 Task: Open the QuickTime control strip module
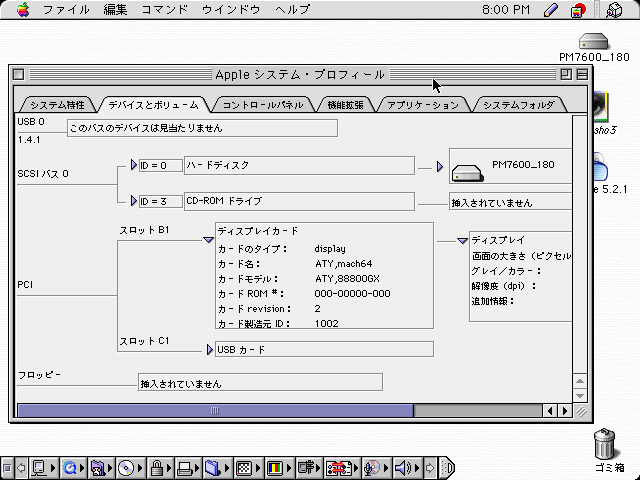pos(73,467)
